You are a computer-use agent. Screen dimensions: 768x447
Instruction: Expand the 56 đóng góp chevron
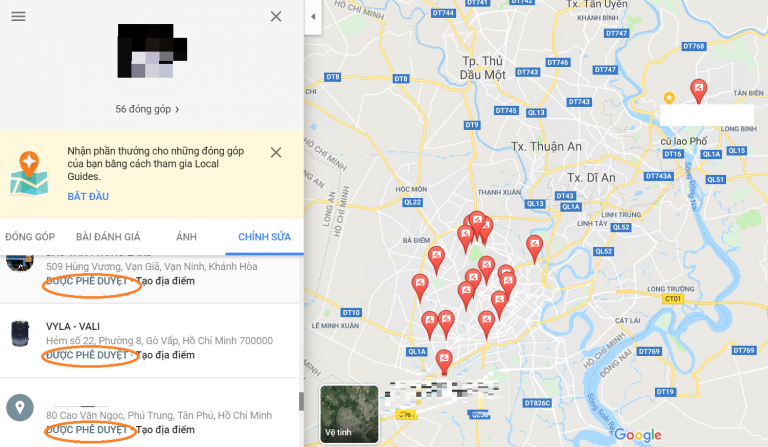click(177, 109)
